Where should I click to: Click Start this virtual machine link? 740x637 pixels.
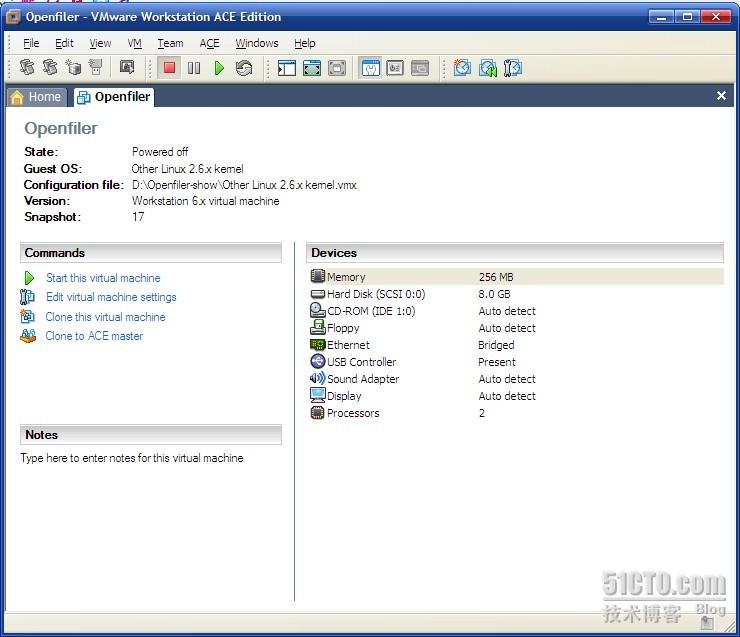click(103, 278)
